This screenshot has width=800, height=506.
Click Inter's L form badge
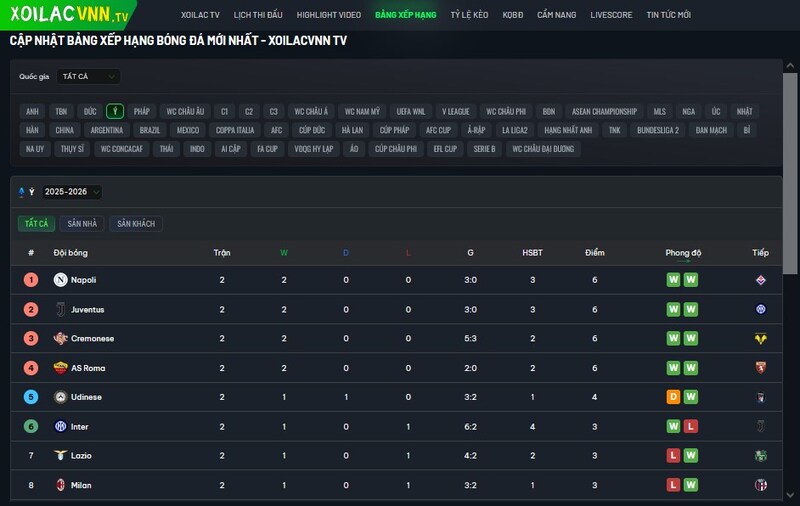(691, 426)
